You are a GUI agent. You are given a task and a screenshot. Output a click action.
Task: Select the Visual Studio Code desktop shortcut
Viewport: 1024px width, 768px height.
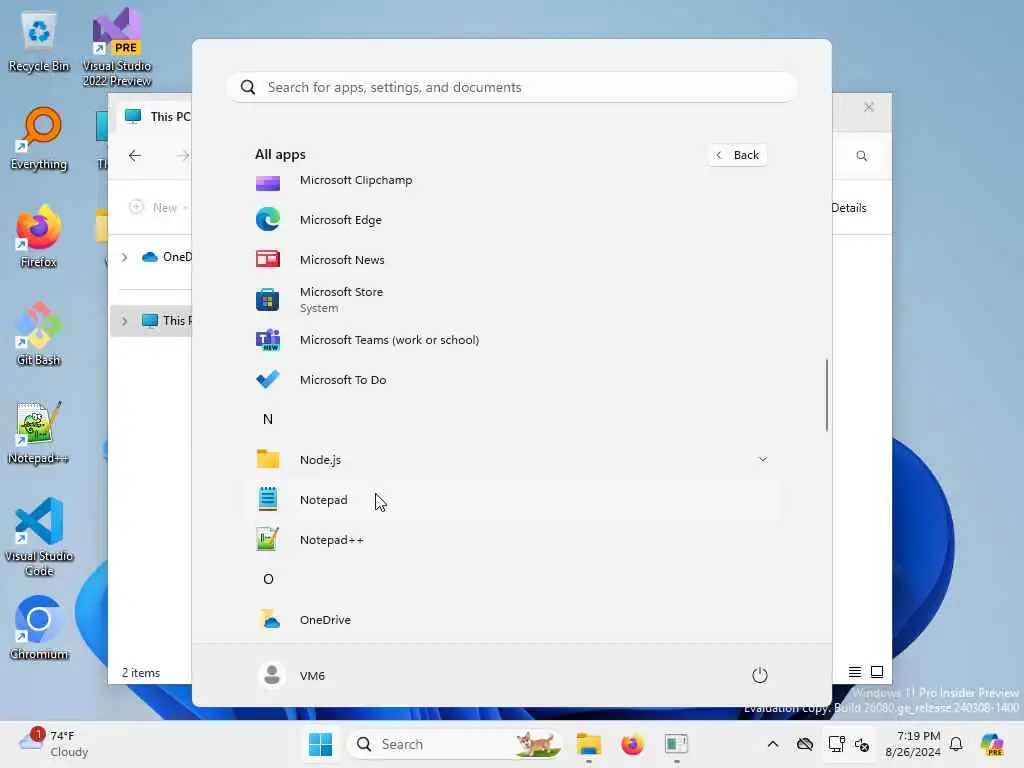pos(39,537)
